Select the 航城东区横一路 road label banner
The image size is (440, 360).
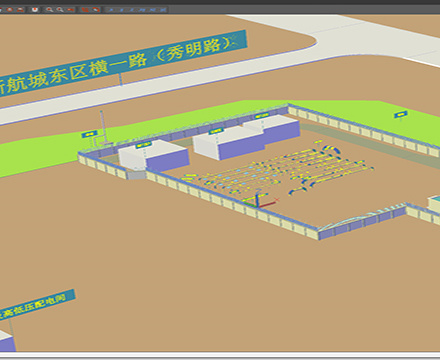click(x=123, y=64)
